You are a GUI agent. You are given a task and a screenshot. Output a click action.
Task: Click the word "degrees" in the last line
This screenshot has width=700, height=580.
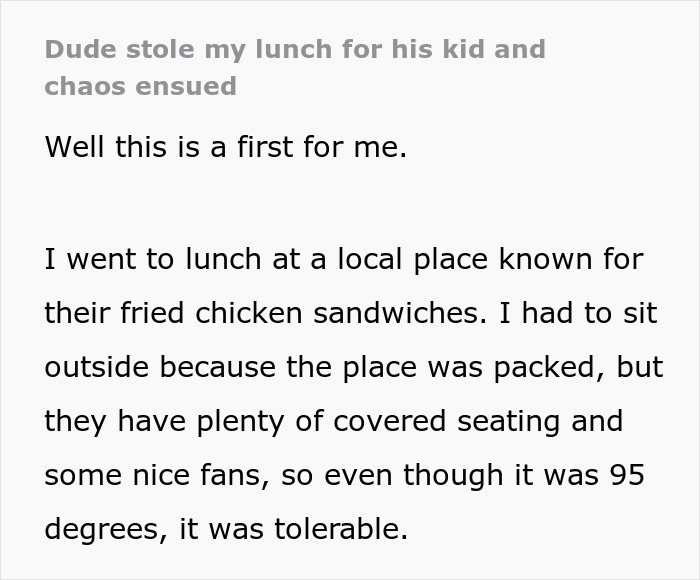[104, 530]
